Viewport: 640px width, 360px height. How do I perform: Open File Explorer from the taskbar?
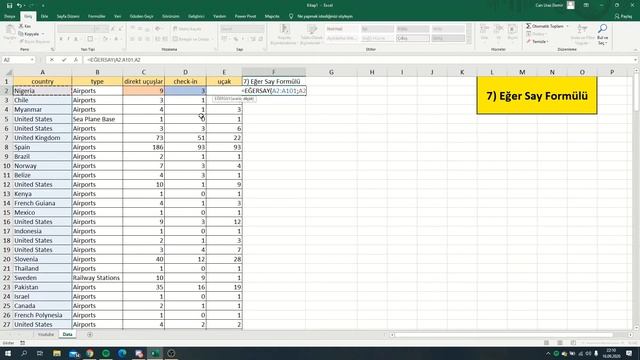[x=57, y=353]
